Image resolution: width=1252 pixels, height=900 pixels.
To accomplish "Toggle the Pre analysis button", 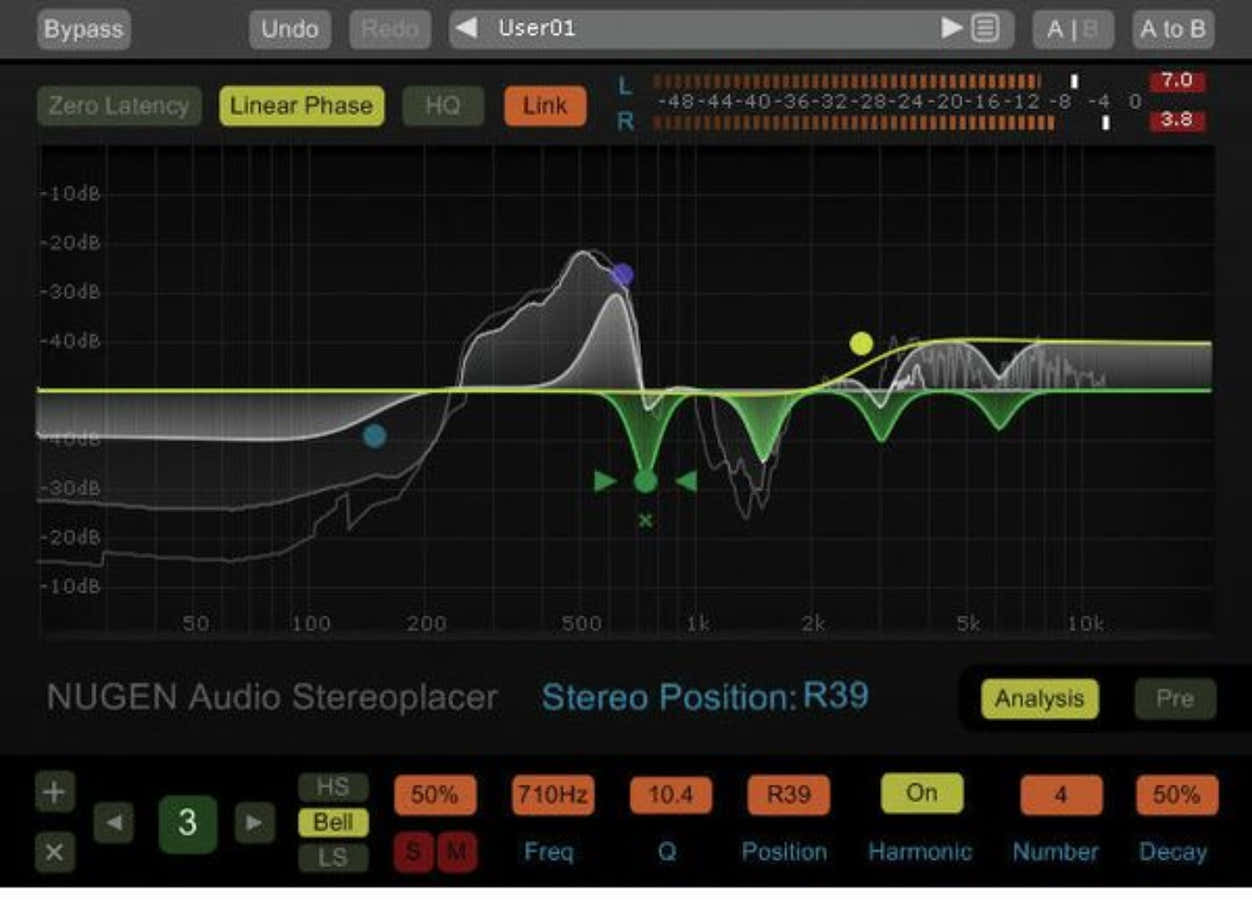I will click(1175, 699).
